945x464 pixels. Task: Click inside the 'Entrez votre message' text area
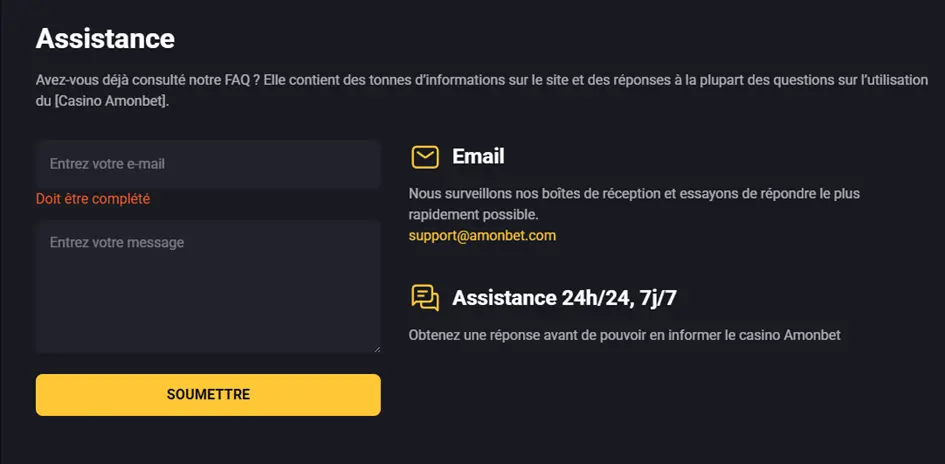pos(208,287)
